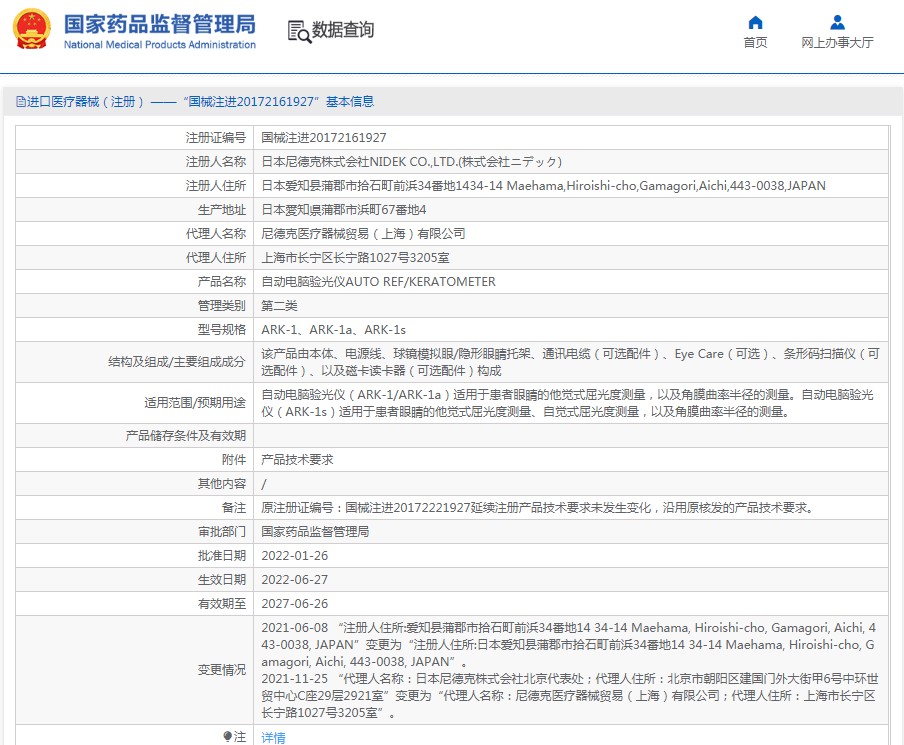904x745 pixels.
Task: Click the 适用范围/预期用途 description text
Action: (567, 403)
